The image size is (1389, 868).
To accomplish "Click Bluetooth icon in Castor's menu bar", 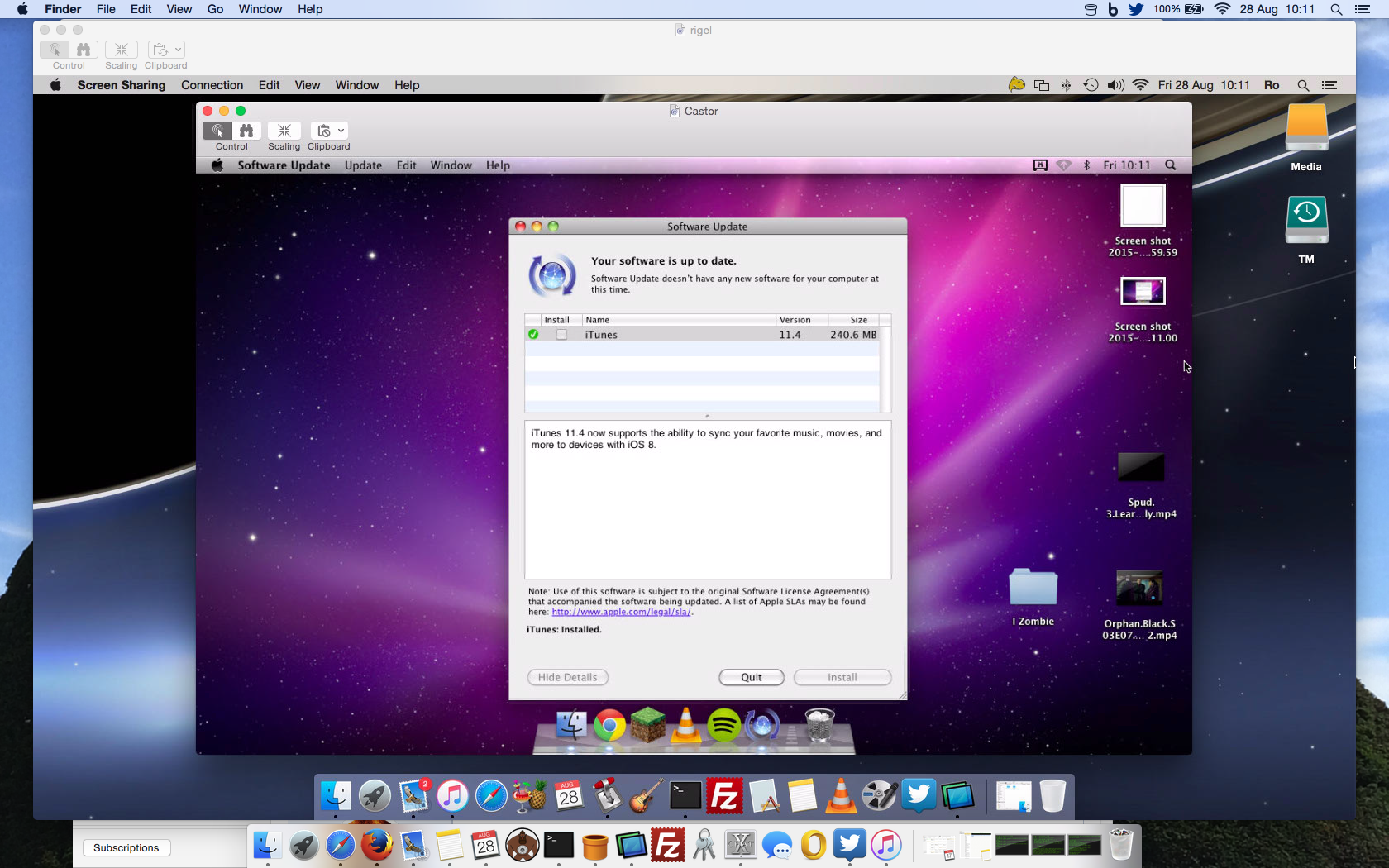I will (1087, 165).
